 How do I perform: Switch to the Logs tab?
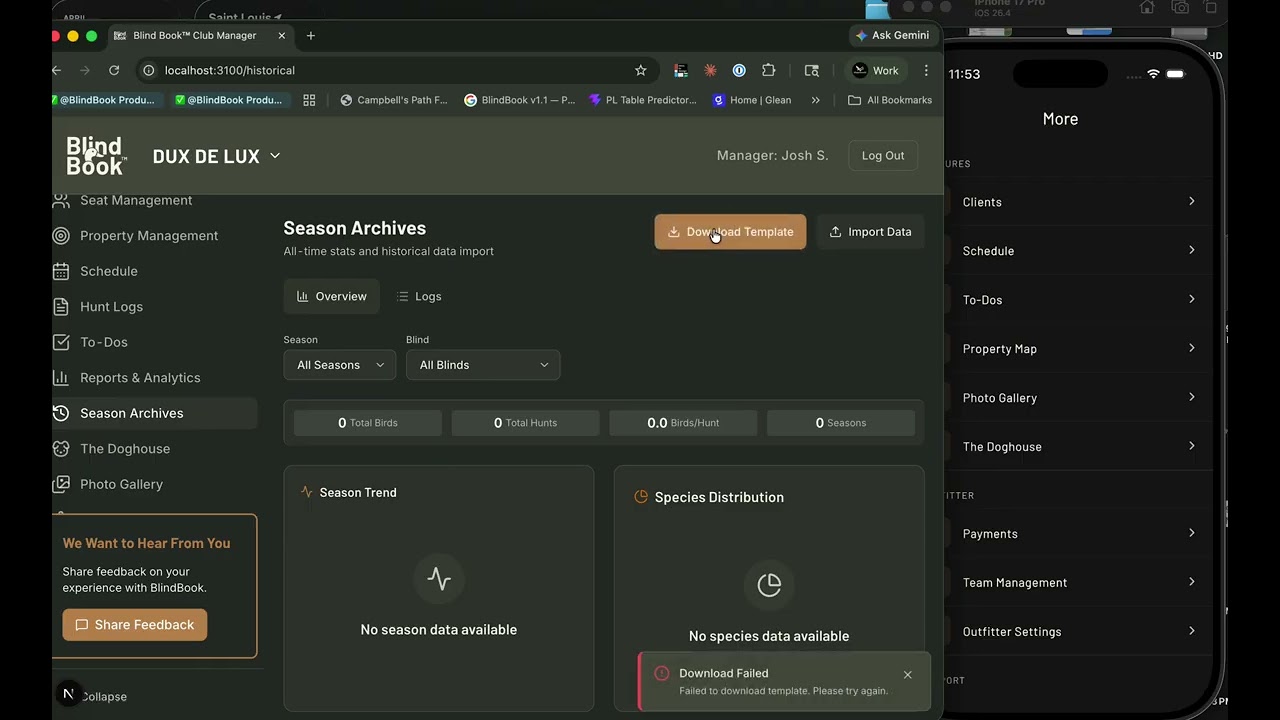point(419,296)
